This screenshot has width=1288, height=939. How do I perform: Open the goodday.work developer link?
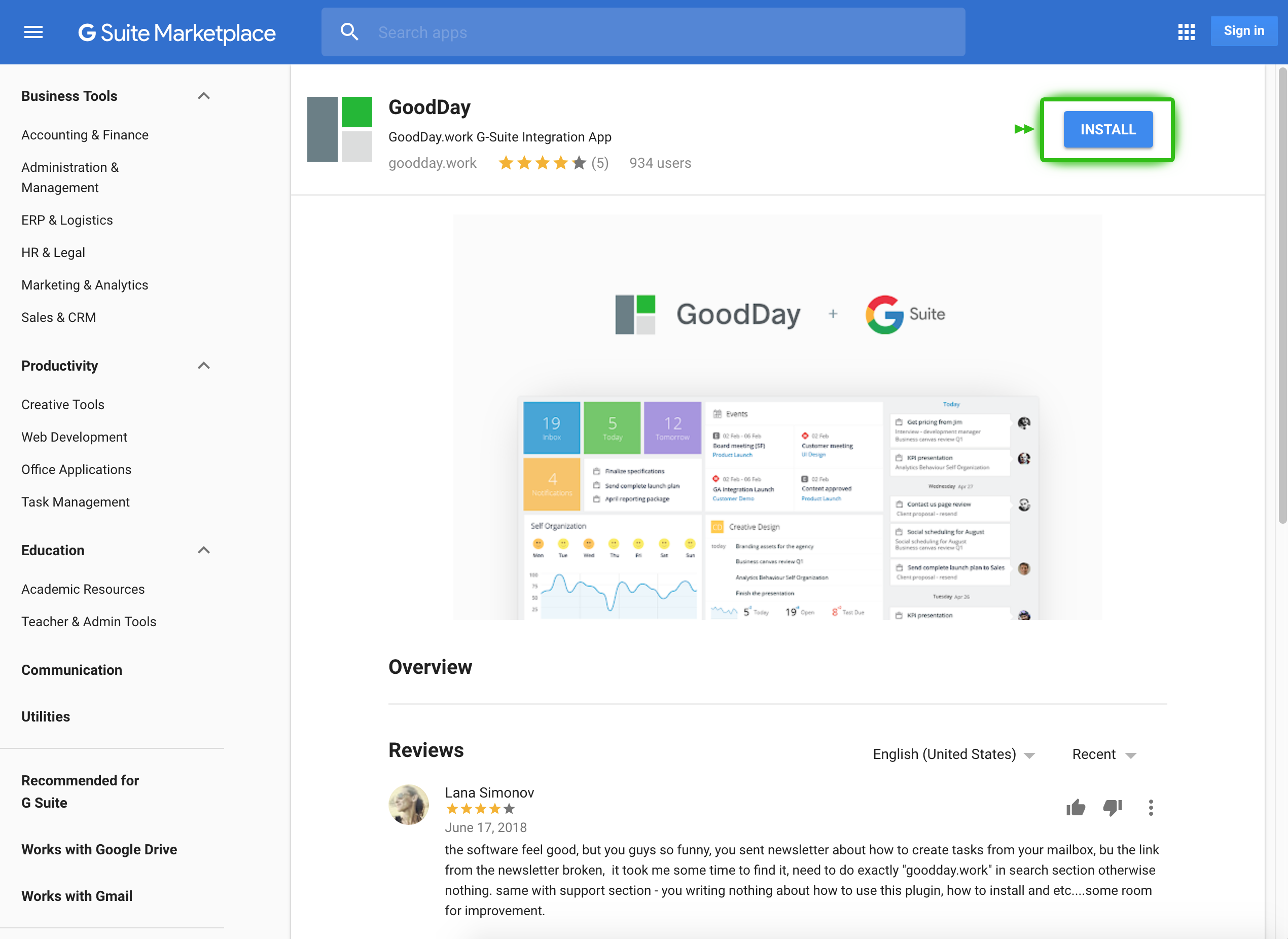432,163
